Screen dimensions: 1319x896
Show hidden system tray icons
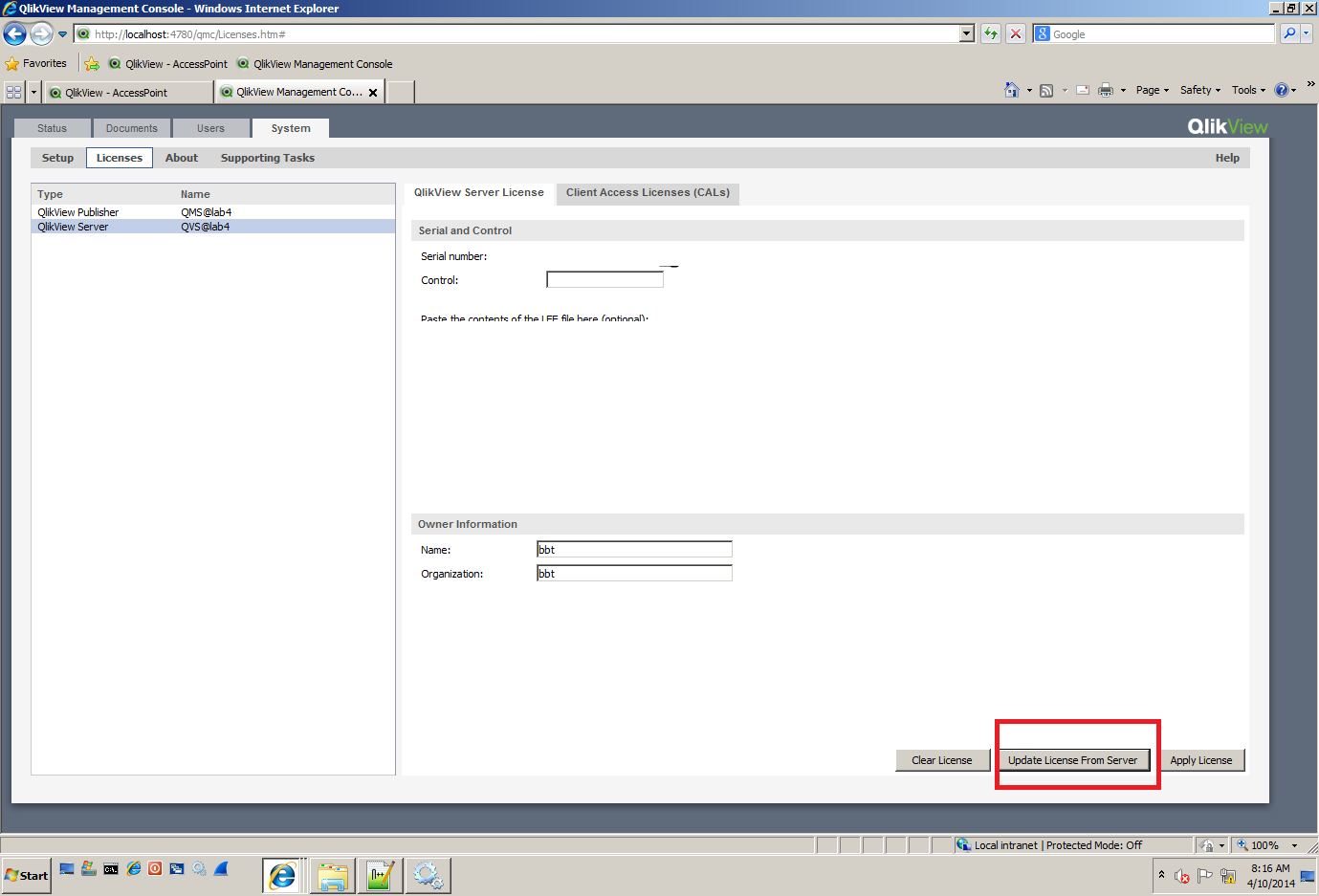1162,875
